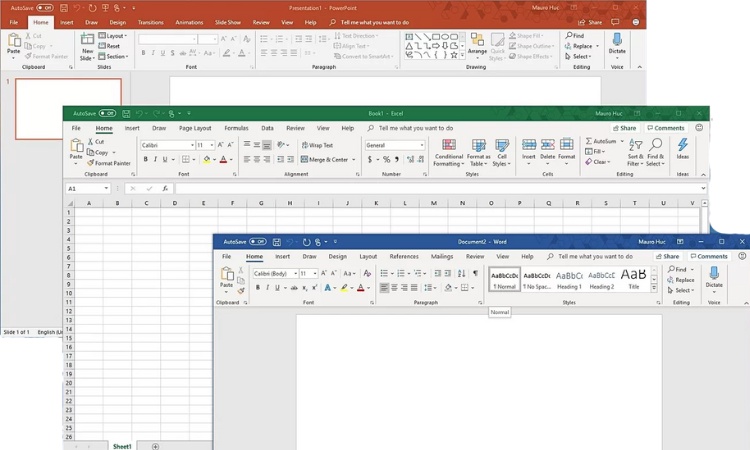
Task: Open the References tab in Word
Action: tap(404, 256)
